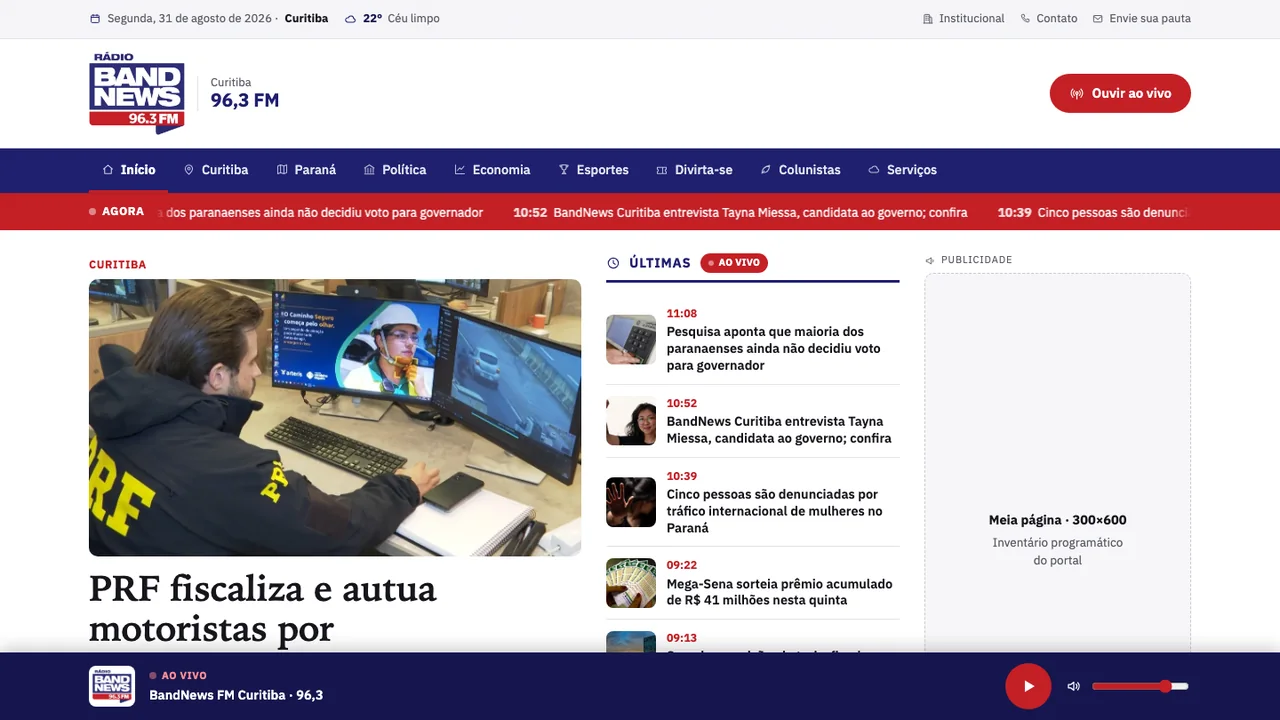Viewport: 1280px width, 720px height.
Task: Open the Serviços menu section
Action: 902,170
